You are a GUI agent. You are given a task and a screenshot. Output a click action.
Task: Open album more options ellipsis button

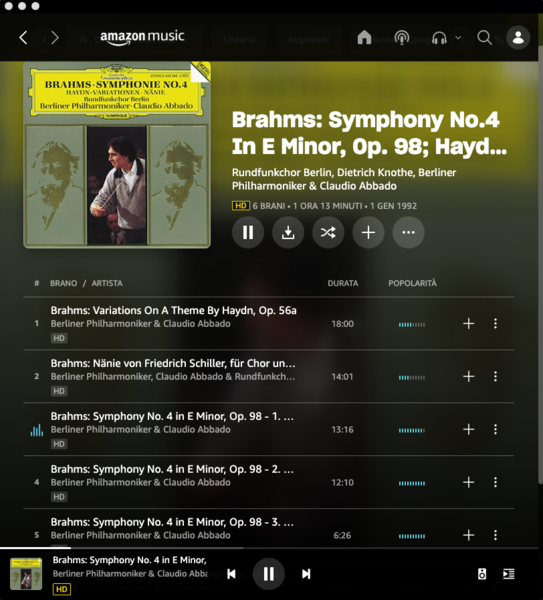click(x=408, y=232)
